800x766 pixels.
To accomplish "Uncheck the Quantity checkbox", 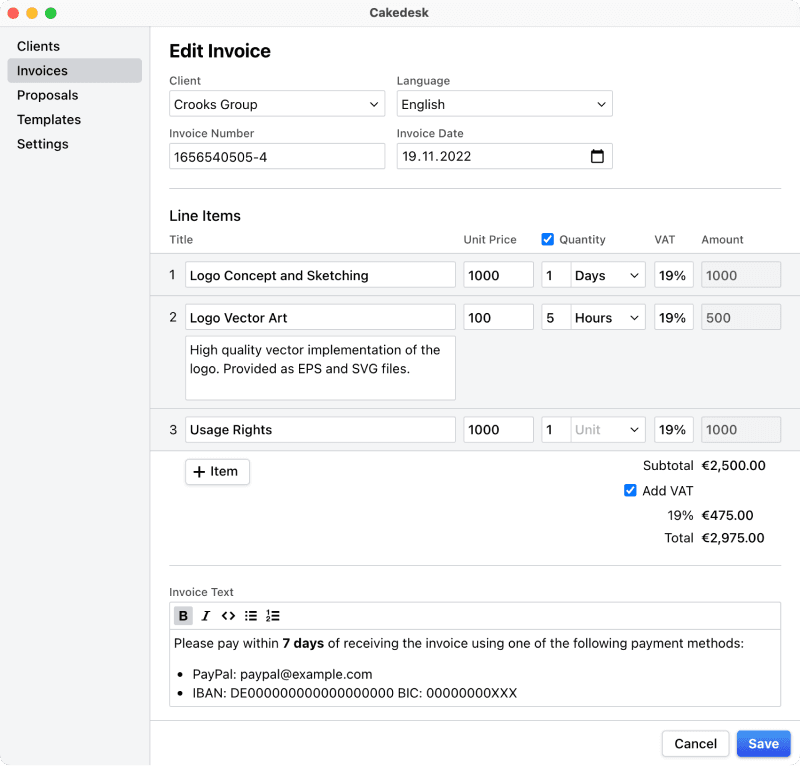I will (548, 239).
